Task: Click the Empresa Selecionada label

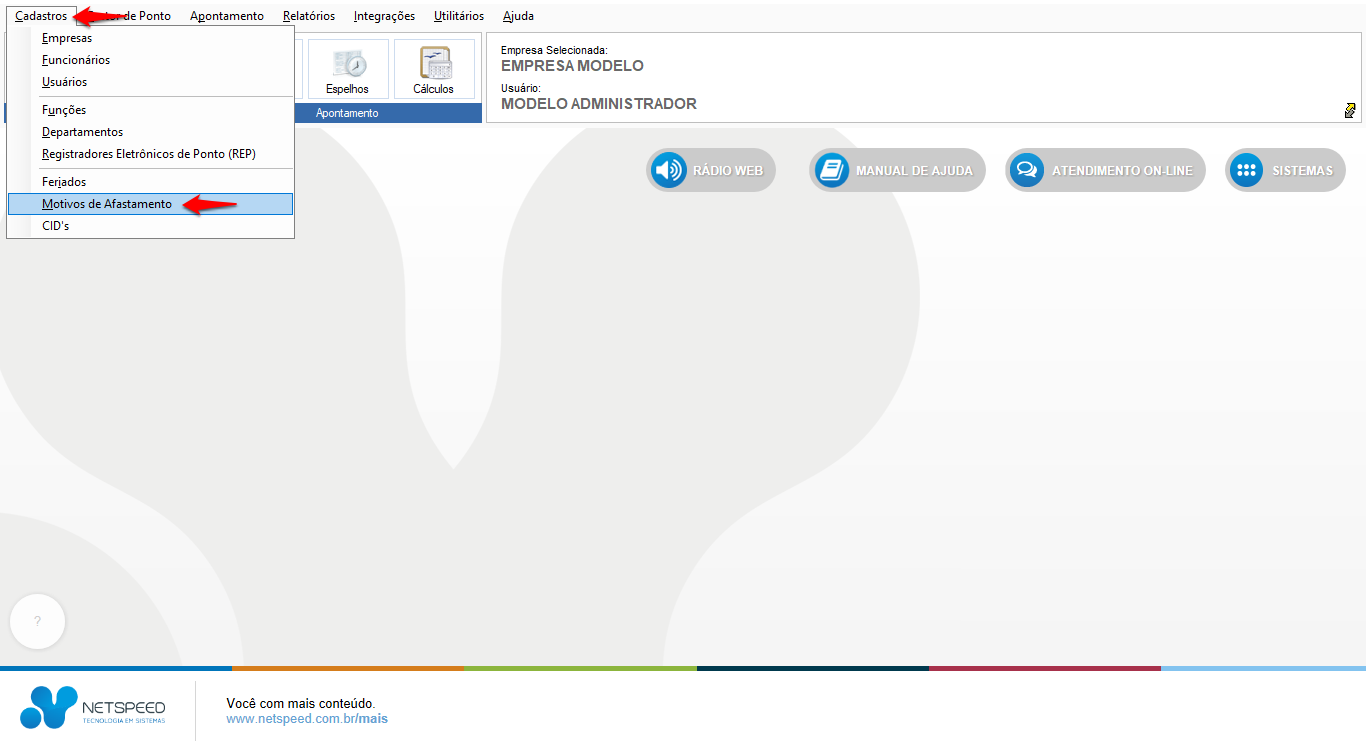Action: pyautogui.click(x=554, y=50)
